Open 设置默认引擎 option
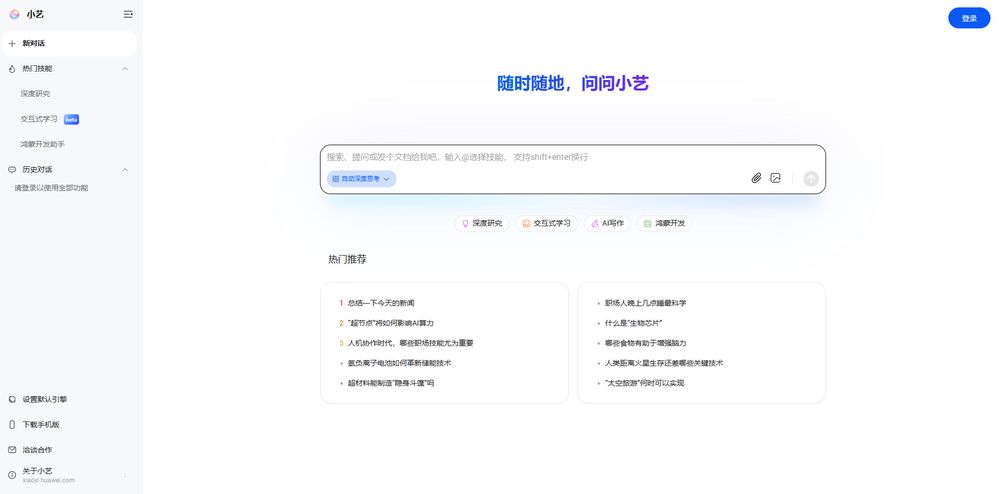The image size is (1000, 494). (45, 400)
